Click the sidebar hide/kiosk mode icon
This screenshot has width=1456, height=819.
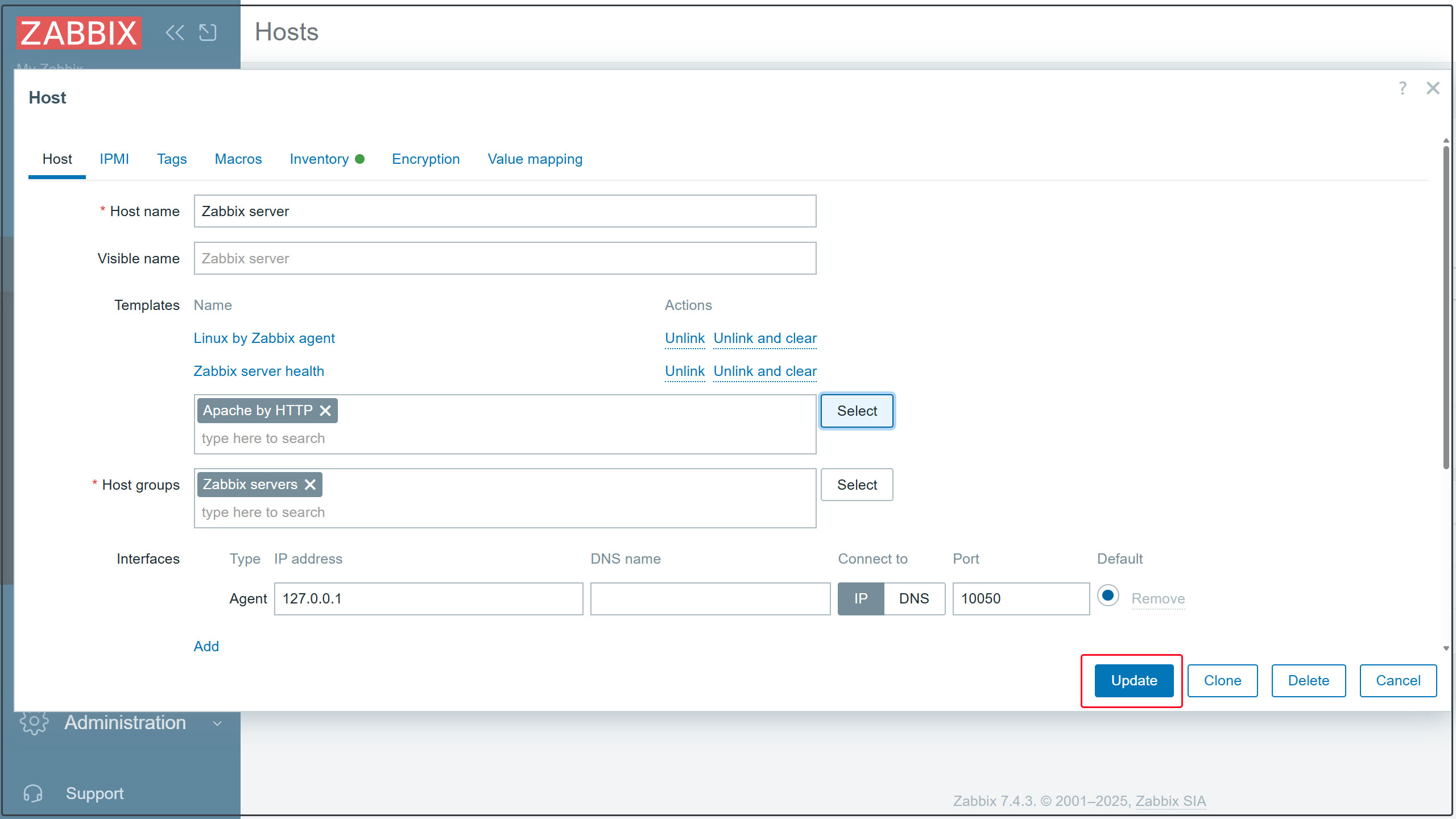[x=208, y=32]
